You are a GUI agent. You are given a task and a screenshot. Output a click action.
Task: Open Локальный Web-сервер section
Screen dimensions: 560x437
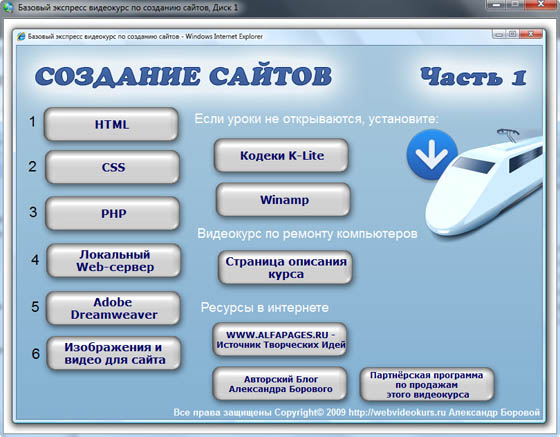[114, 261]
